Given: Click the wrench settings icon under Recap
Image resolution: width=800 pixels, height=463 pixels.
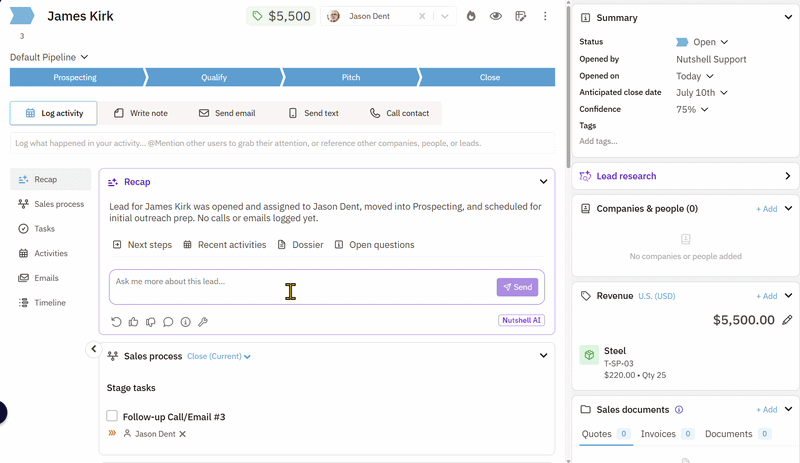Looking at the screenshot, I should tap(203, 322).
